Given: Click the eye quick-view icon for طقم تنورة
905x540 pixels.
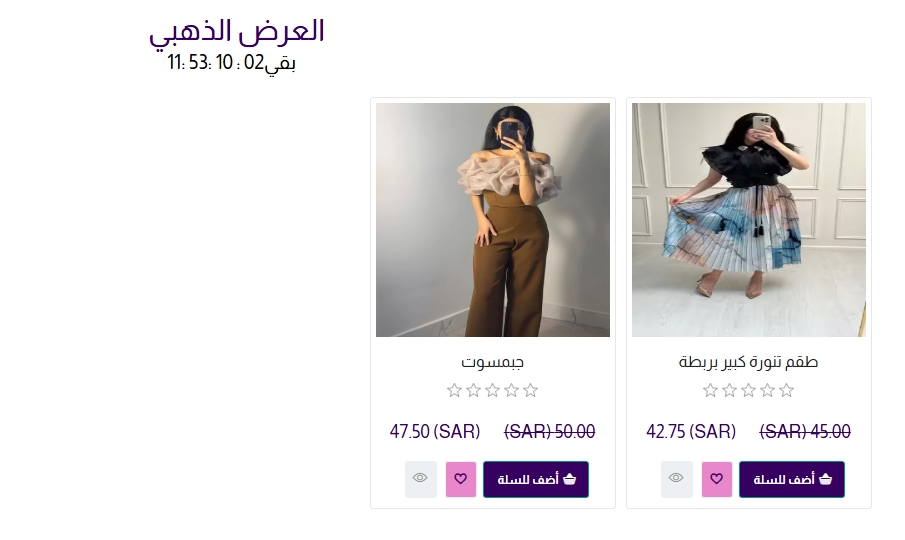Looking at the screenshot, I should [676, 479].
